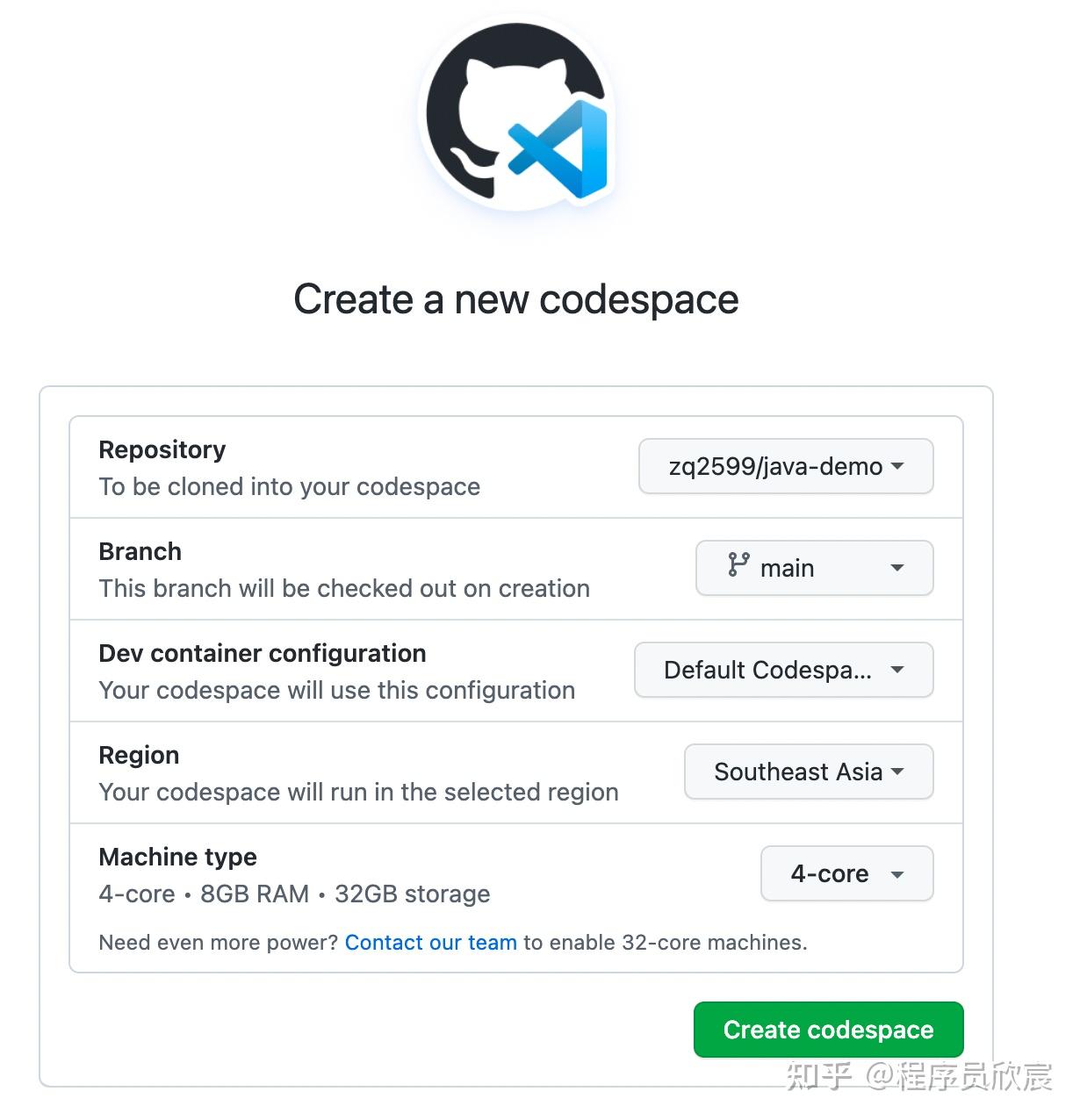
Task: Click the 'To be cloned into your codespace' text
Action: (289, 486)
